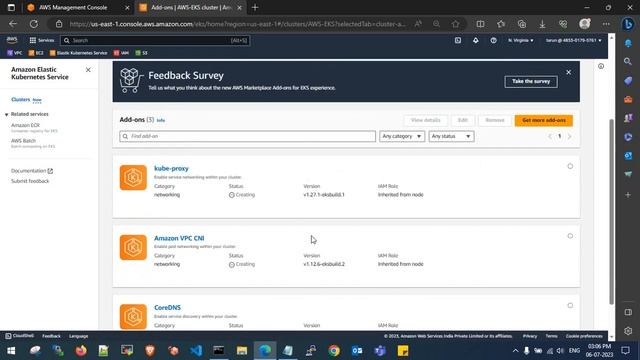The width and height of the screenshot is (640, 360).
Task: Click Get more add-ons button
Action: pyautogui.click(x=544, y=120)
